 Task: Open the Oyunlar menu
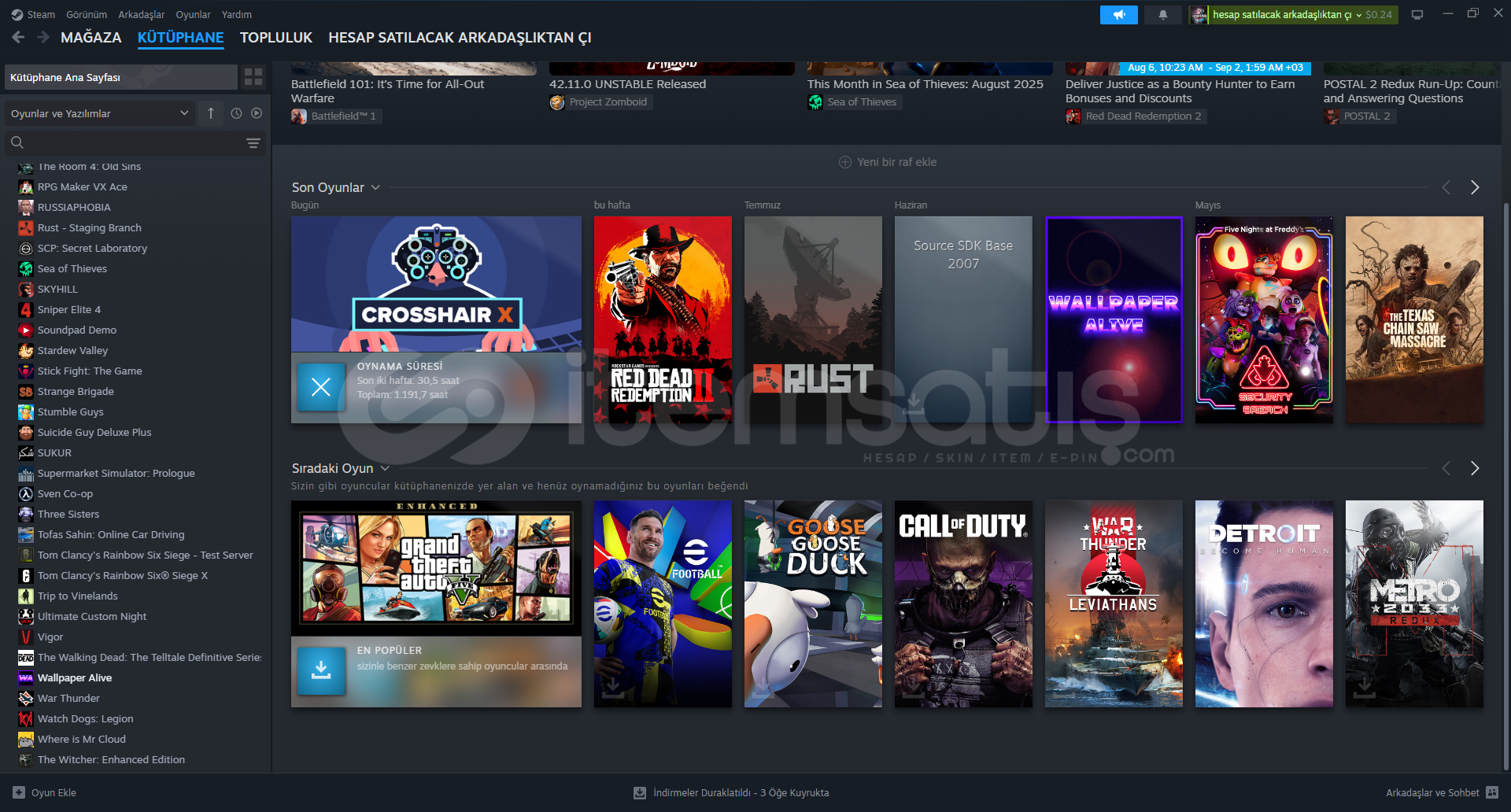coord(193,14)
